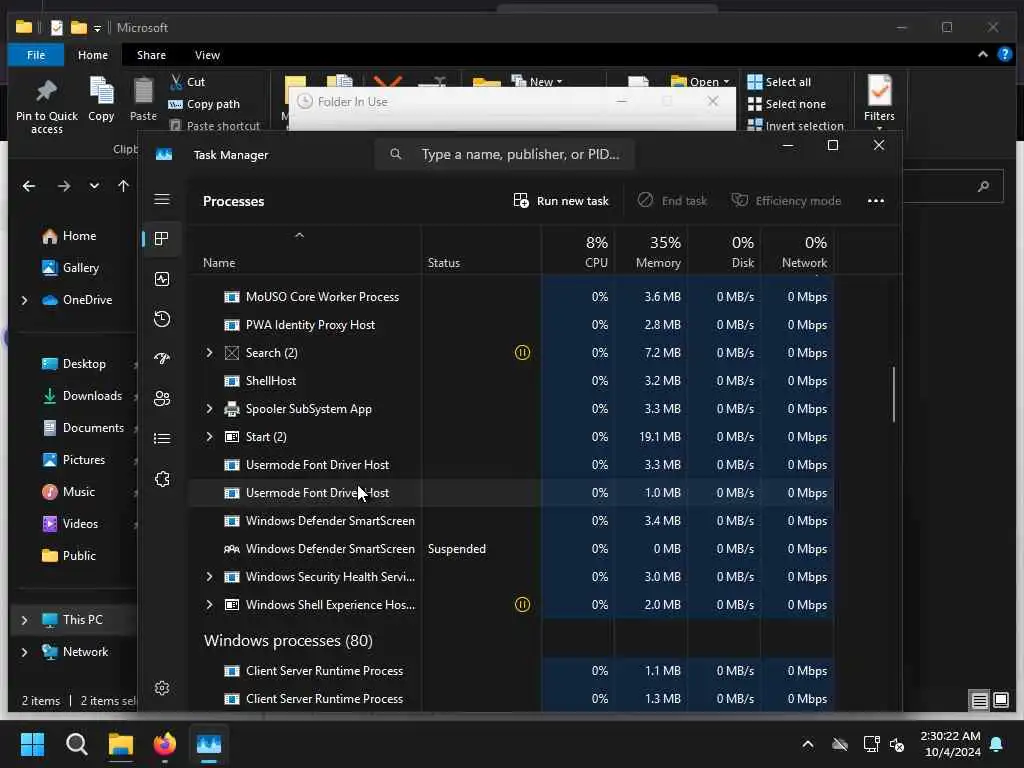Expand the Search (2) process group
Viewport: 1024px width, 768px height.
pos(209,353)
